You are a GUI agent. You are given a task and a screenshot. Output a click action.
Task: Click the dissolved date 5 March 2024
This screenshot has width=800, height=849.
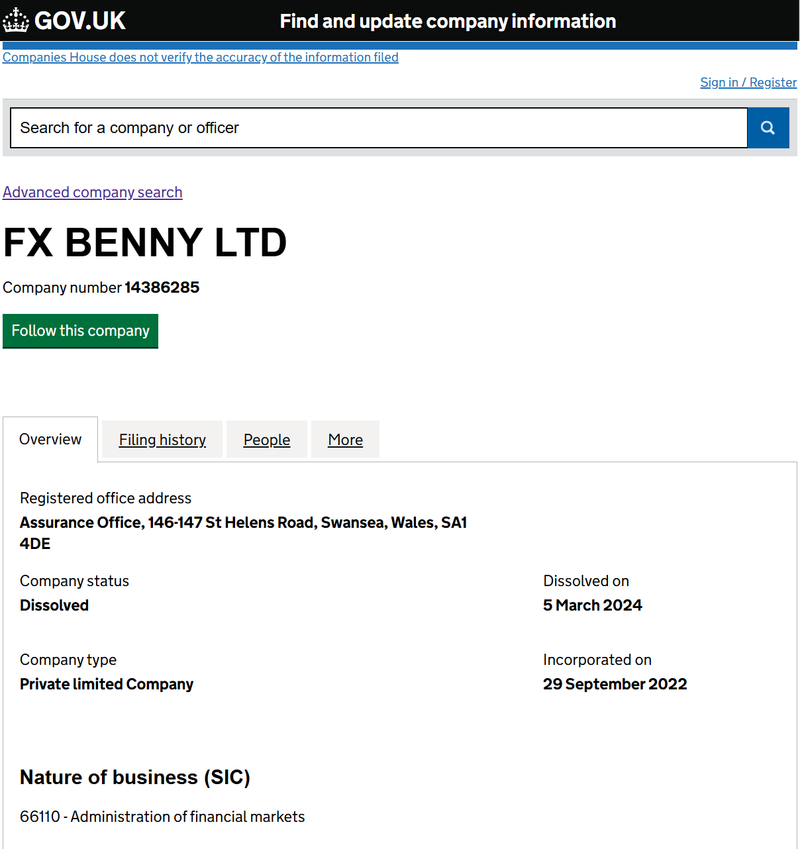(x=593, y=605)
